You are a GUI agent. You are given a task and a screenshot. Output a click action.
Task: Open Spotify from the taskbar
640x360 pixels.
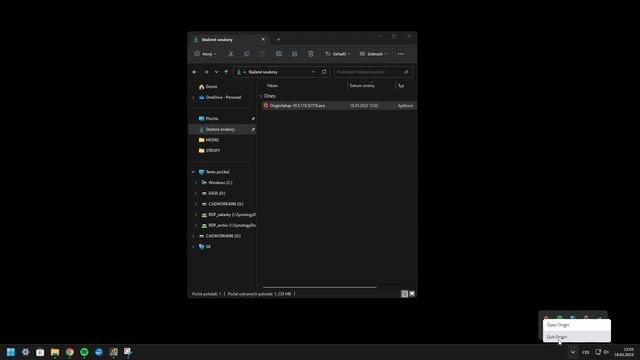pos(84,352)
